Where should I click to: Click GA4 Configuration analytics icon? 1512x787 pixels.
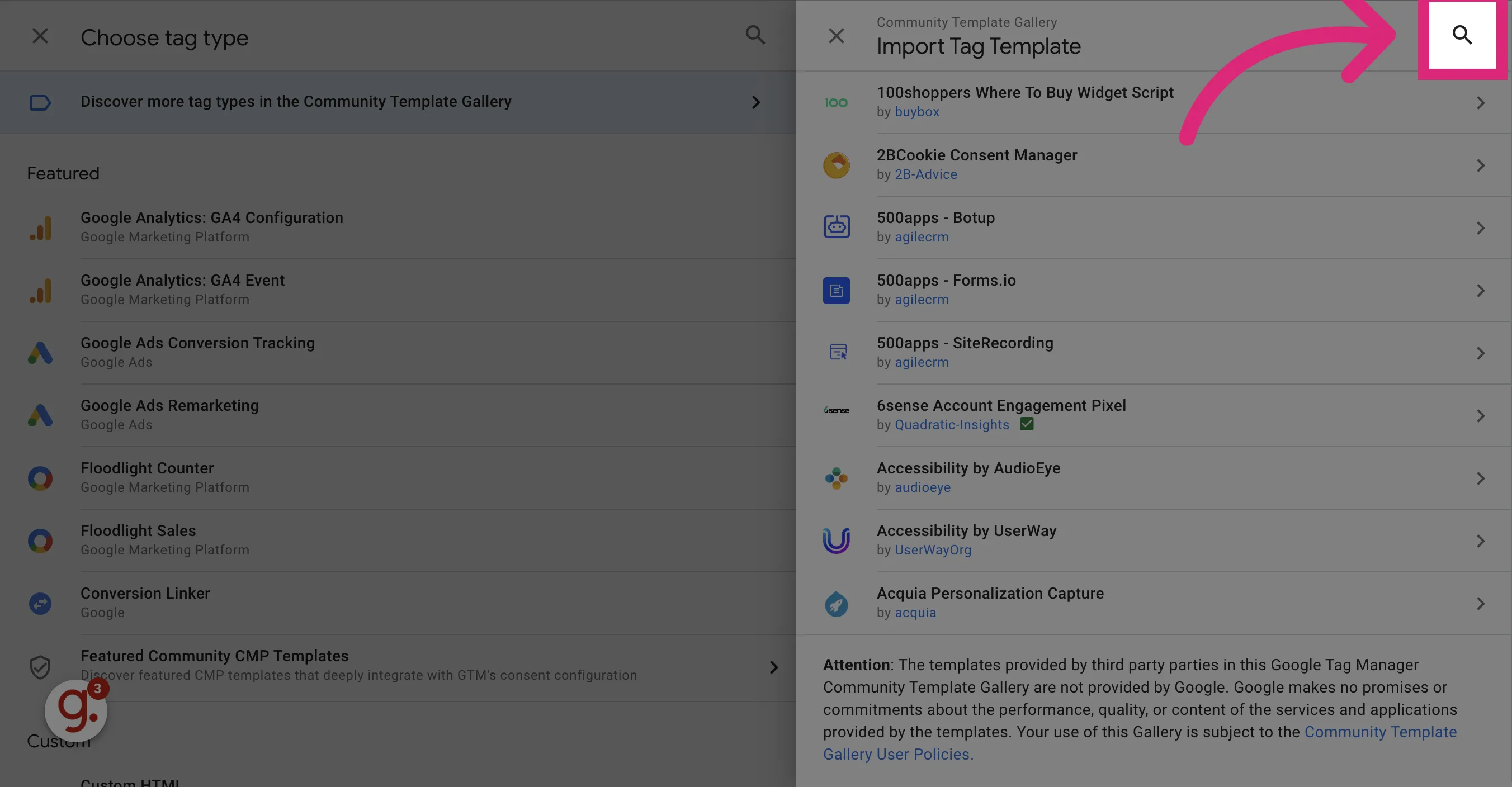click(x=40, y=227)
